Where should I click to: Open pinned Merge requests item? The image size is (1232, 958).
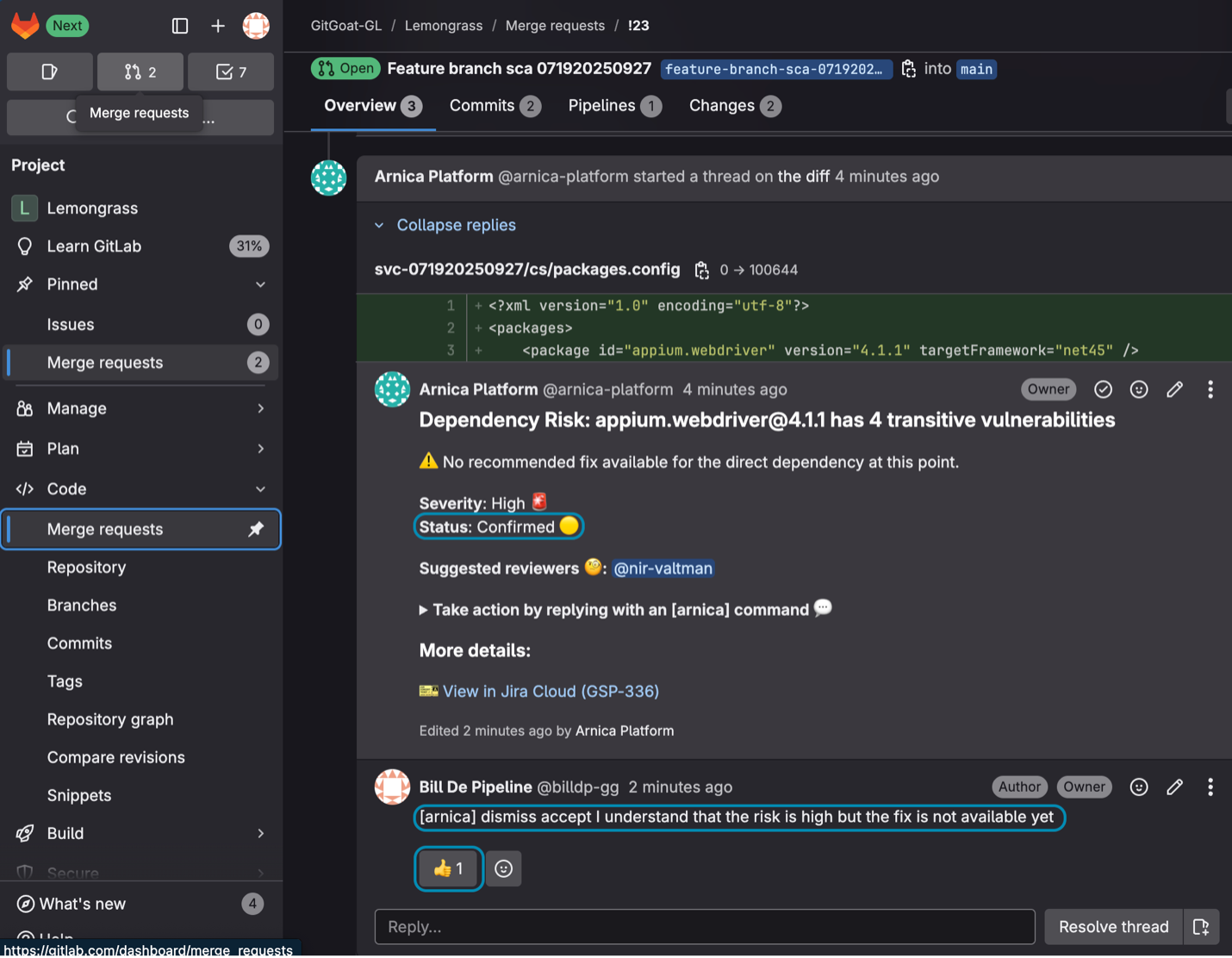140,363
